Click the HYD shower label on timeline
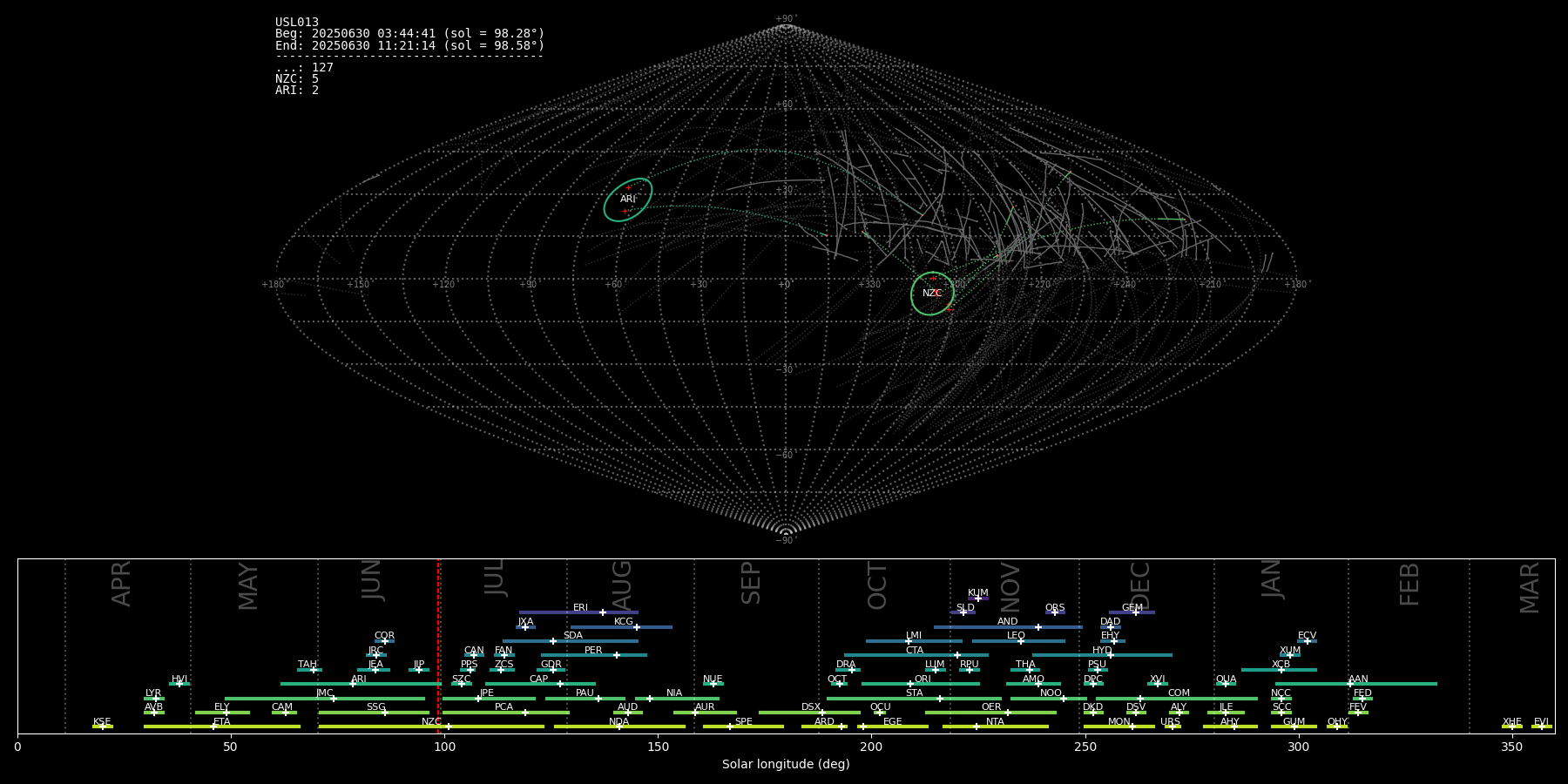Viewport: 1568px width, 784px height. coord(1102,651)
